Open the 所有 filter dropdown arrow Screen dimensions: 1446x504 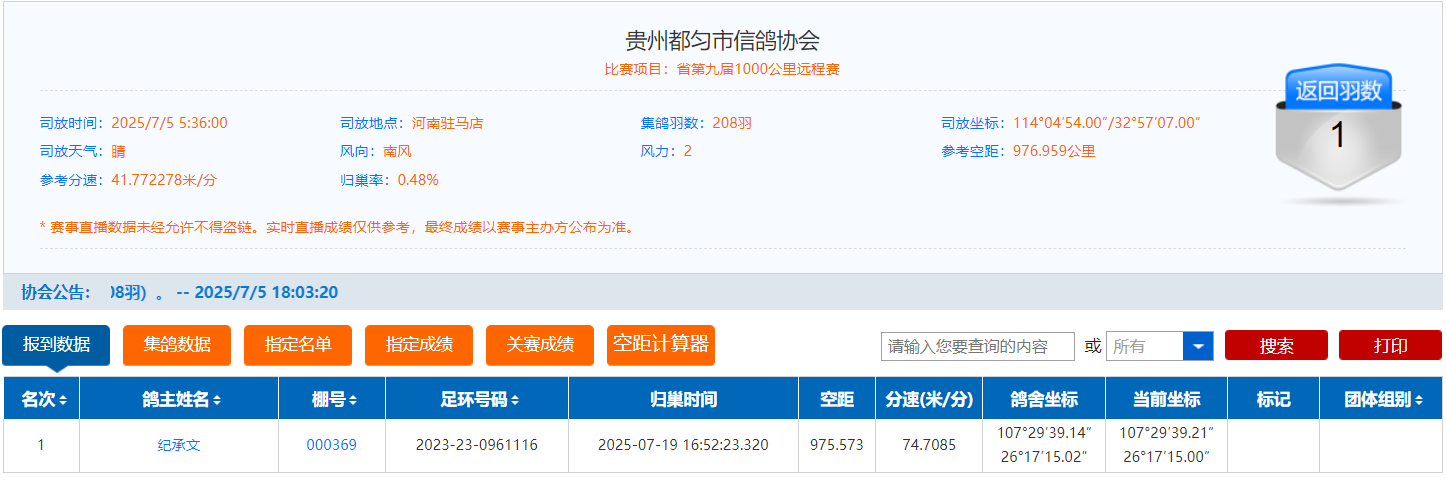(1197, 346)
